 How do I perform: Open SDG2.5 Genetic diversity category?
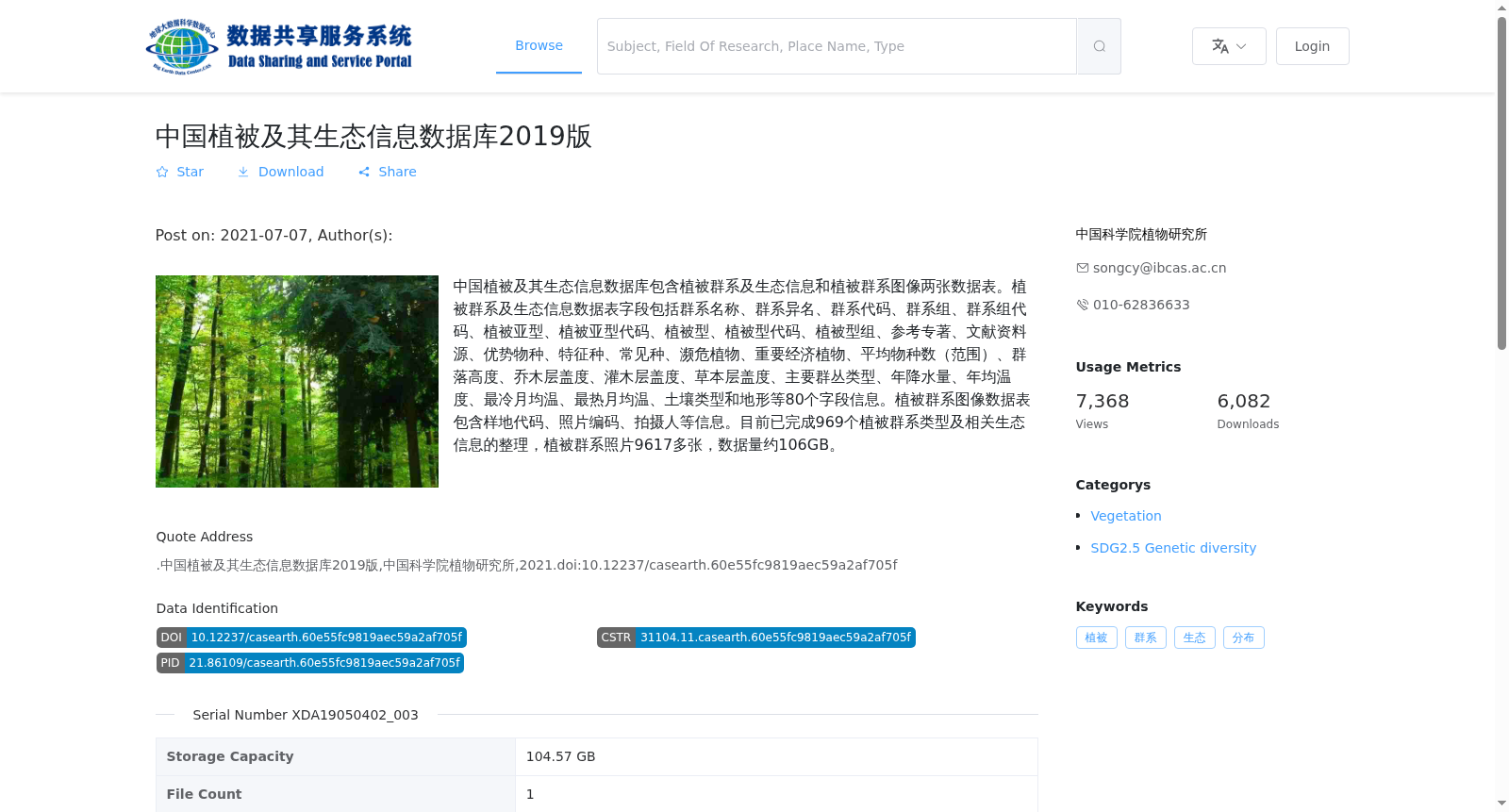(x=1173, y=548)
